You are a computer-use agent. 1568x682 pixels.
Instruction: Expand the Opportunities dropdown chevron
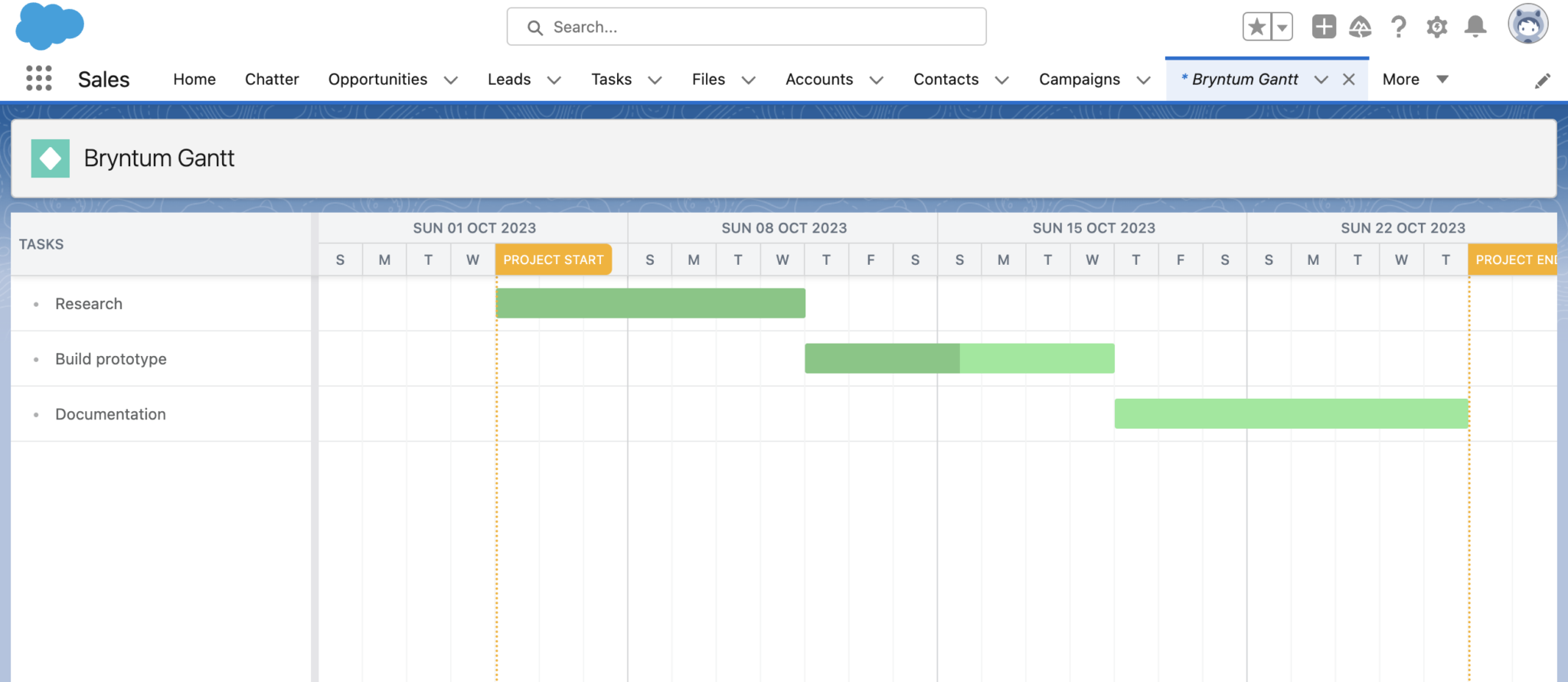[451, 80]
